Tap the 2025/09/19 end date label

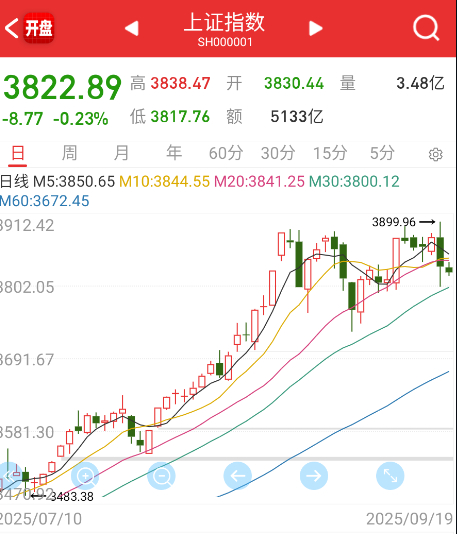point(410,519)
